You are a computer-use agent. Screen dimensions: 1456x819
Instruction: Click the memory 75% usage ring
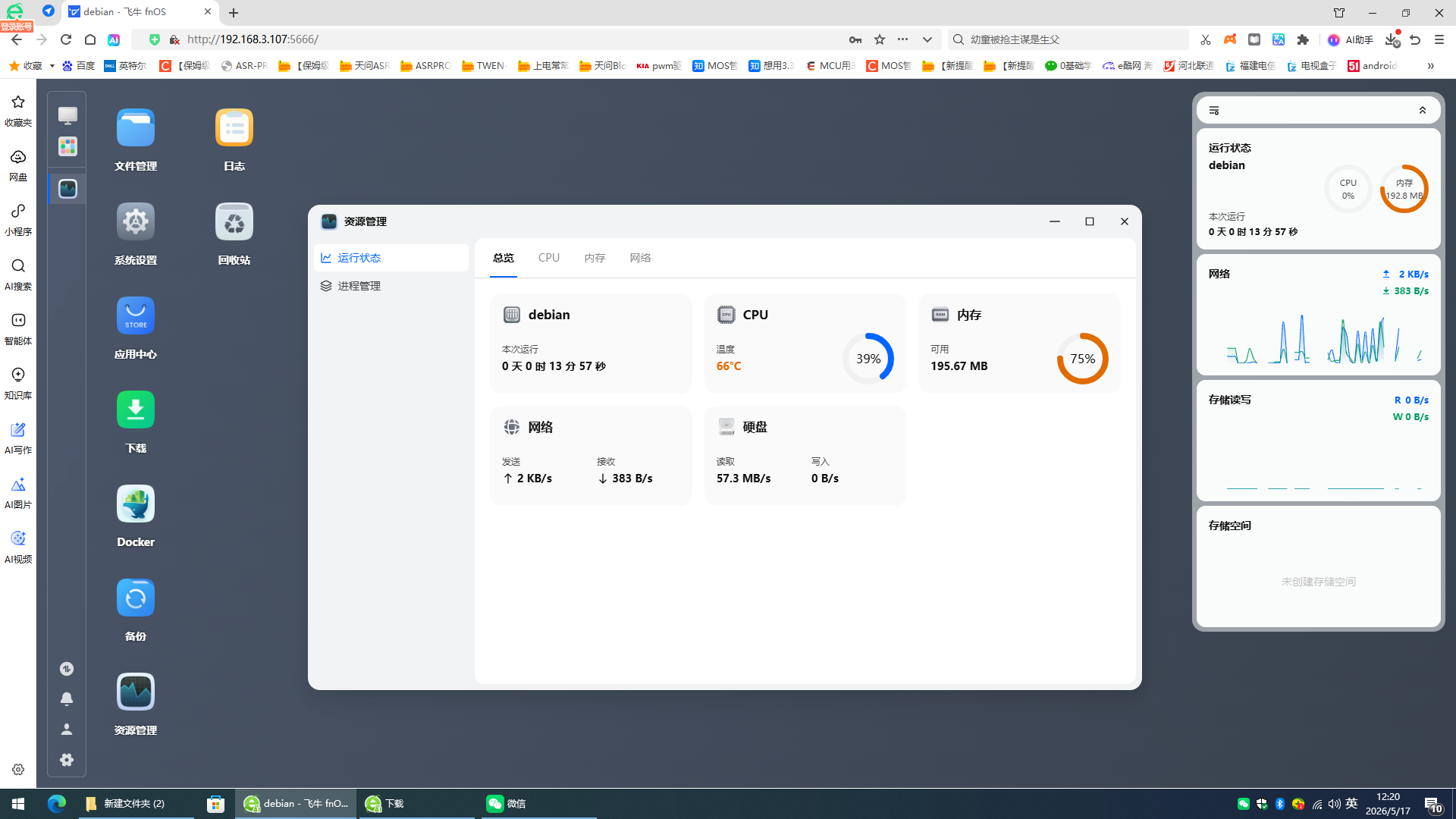1083,359
